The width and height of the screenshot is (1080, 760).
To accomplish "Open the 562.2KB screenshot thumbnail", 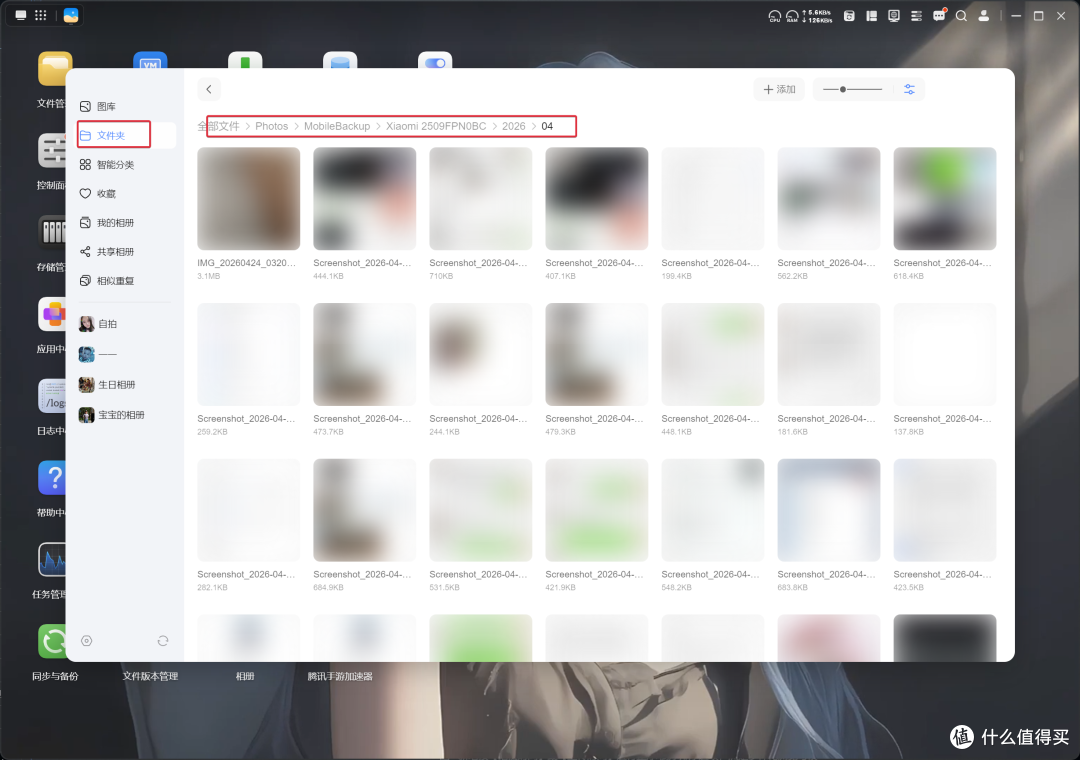I will (x=829, y=198).
